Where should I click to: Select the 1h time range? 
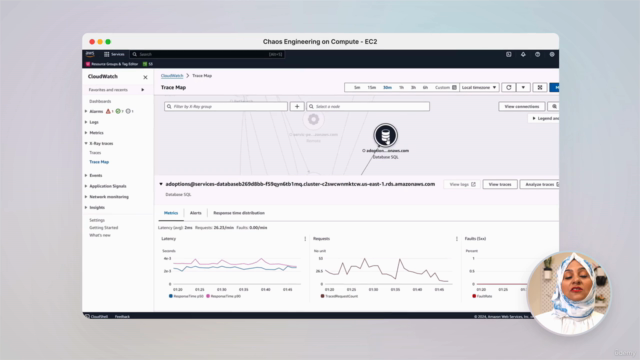point(401,87)
